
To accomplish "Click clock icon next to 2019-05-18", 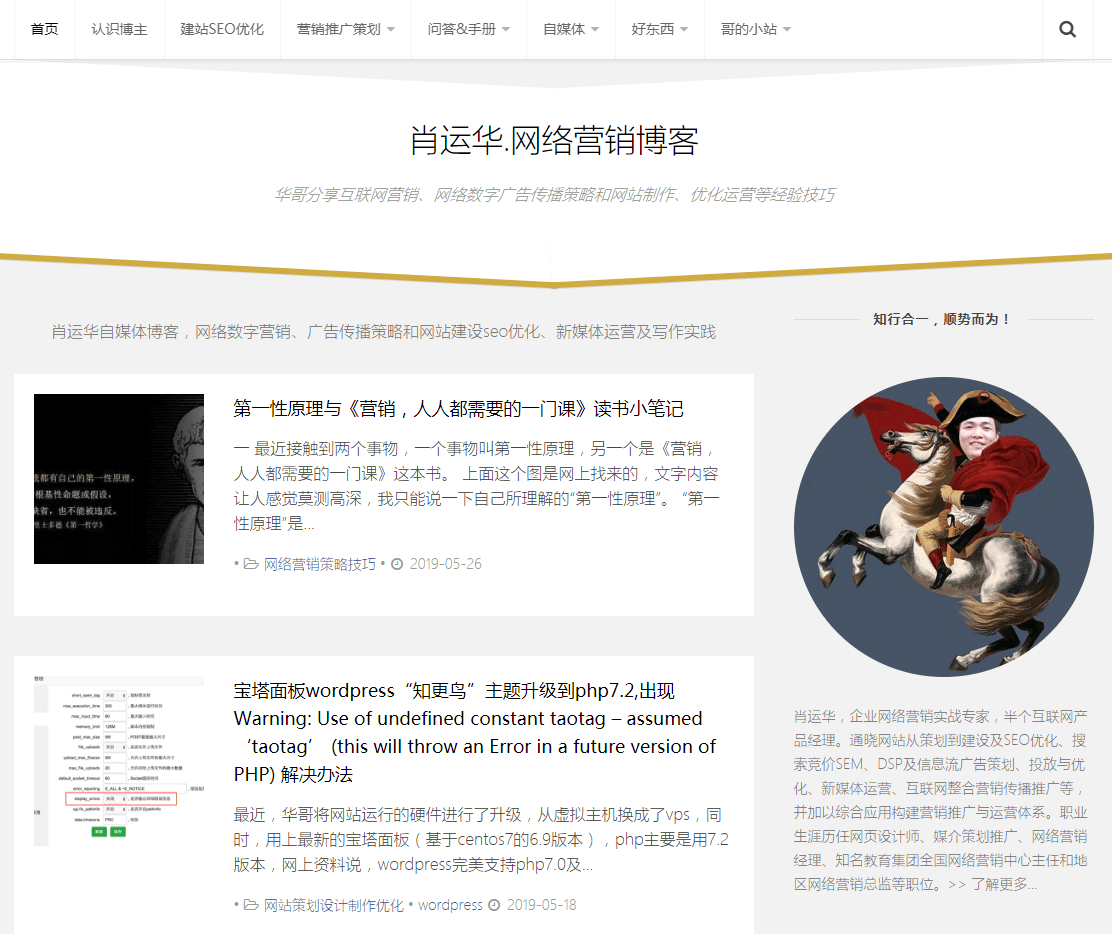I will pyautogui.click(x=493, y=905).
